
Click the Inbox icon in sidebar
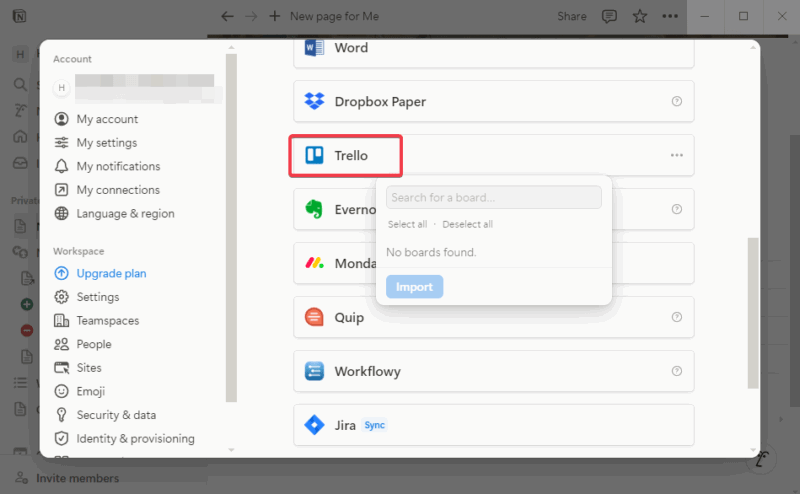(20, 163)
